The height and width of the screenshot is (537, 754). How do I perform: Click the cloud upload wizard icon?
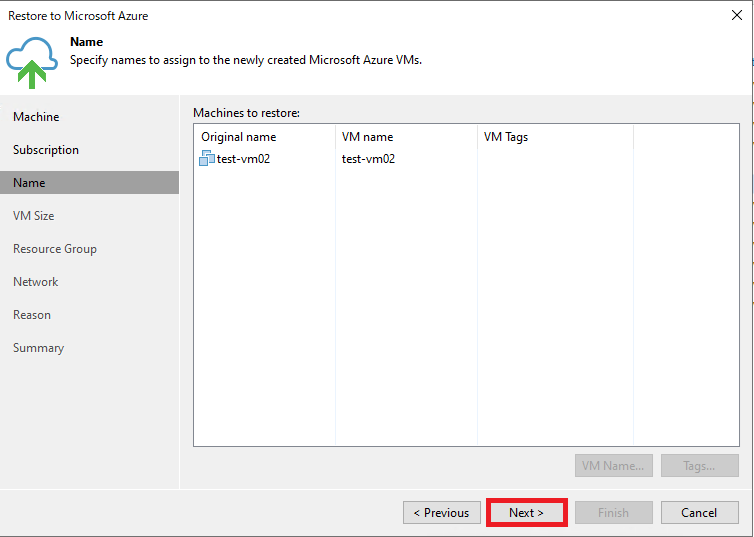tap(32, 62)
